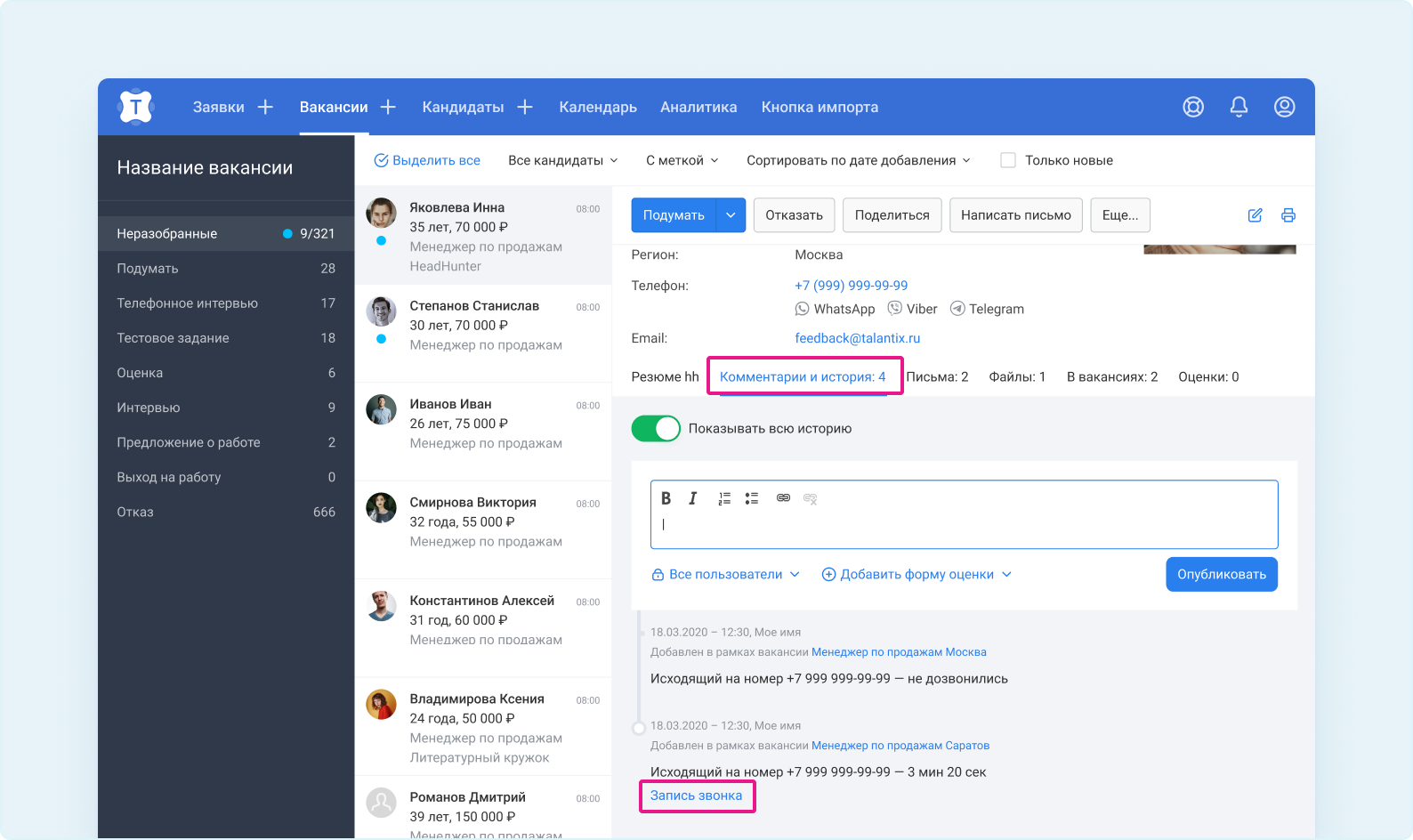Switch to Оценки: 0 tab
This screenshot has width=1413, height=840.
[1208, 377]
